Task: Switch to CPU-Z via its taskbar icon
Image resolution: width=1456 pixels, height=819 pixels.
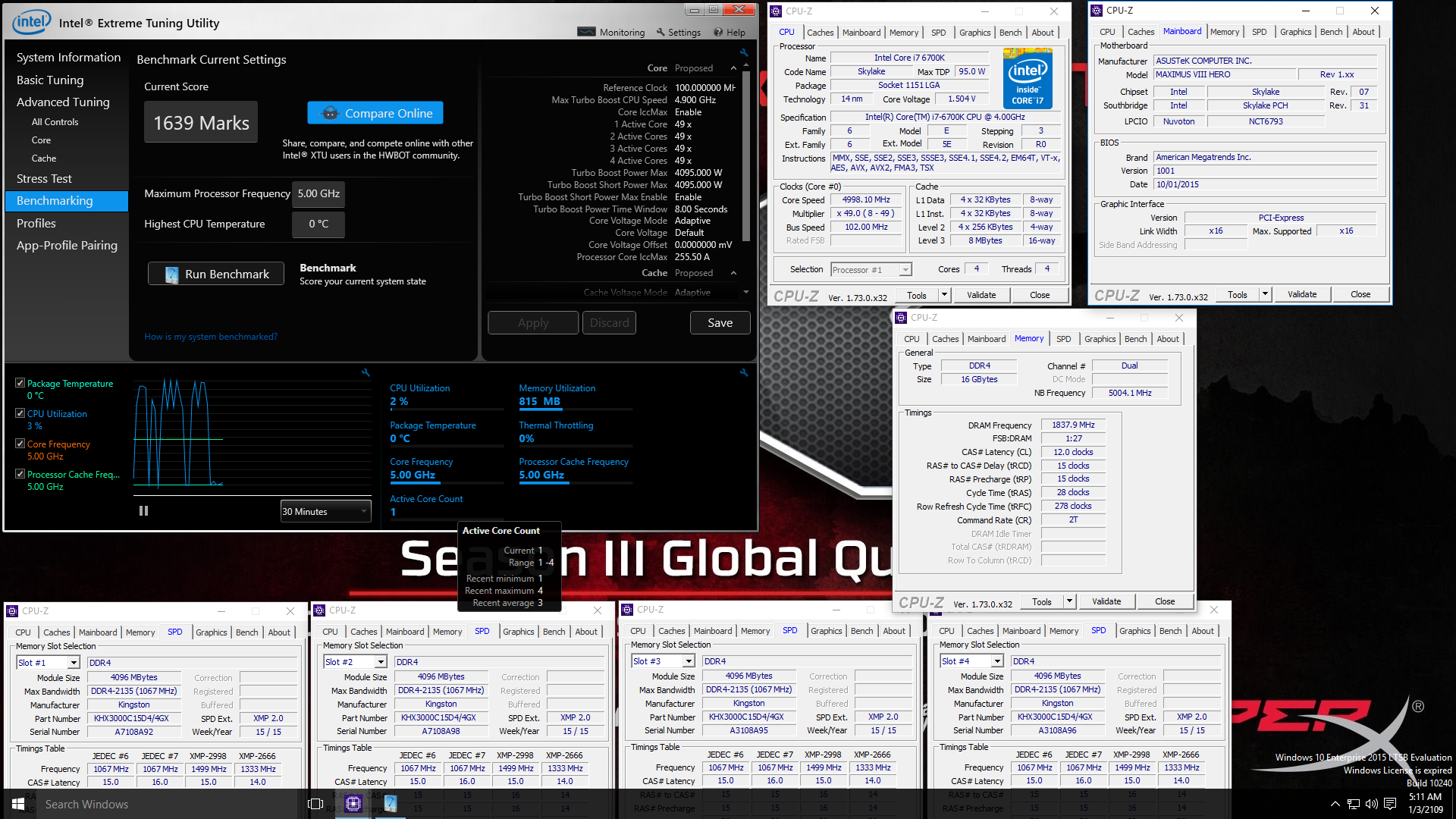Action: pyautogui.click(x=353, y=804)
